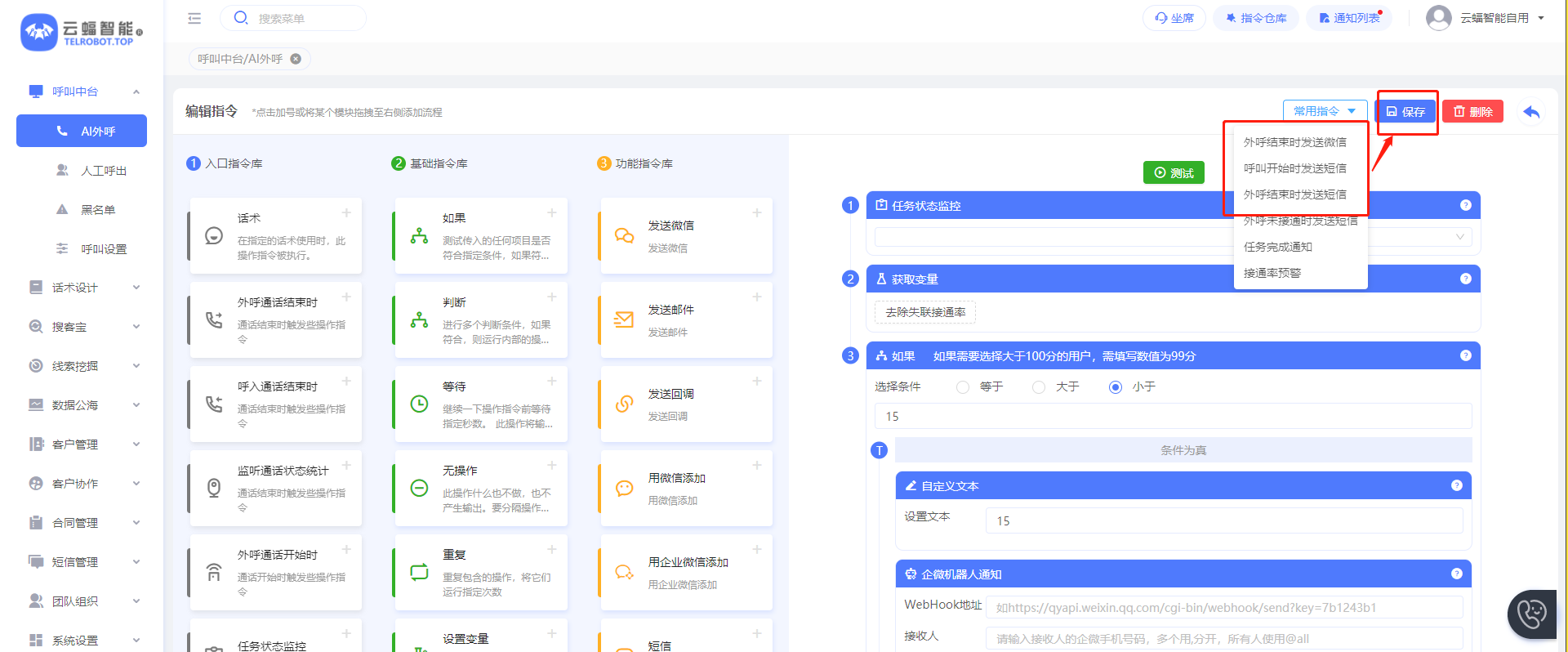The height and width of the screenshot is (652, 1568).
Task: Open the 呼叫设置 sidebar item
Action: (82, 249)
